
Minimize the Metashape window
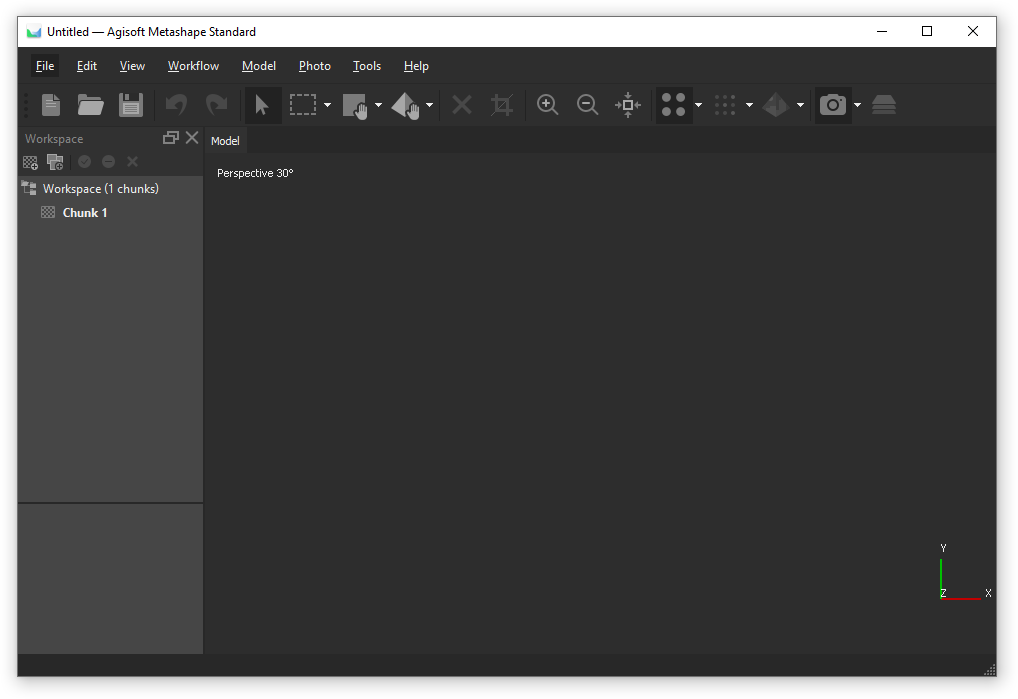point(882,31)
